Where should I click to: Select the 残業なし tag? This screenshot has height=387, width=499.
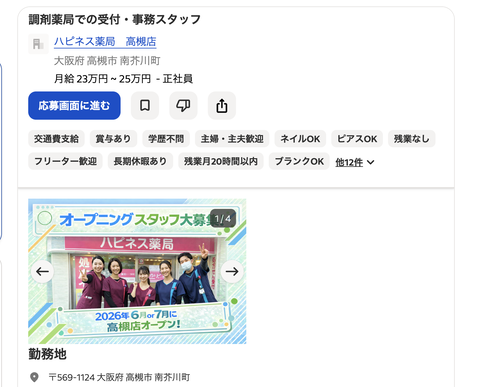click(412, 139)
